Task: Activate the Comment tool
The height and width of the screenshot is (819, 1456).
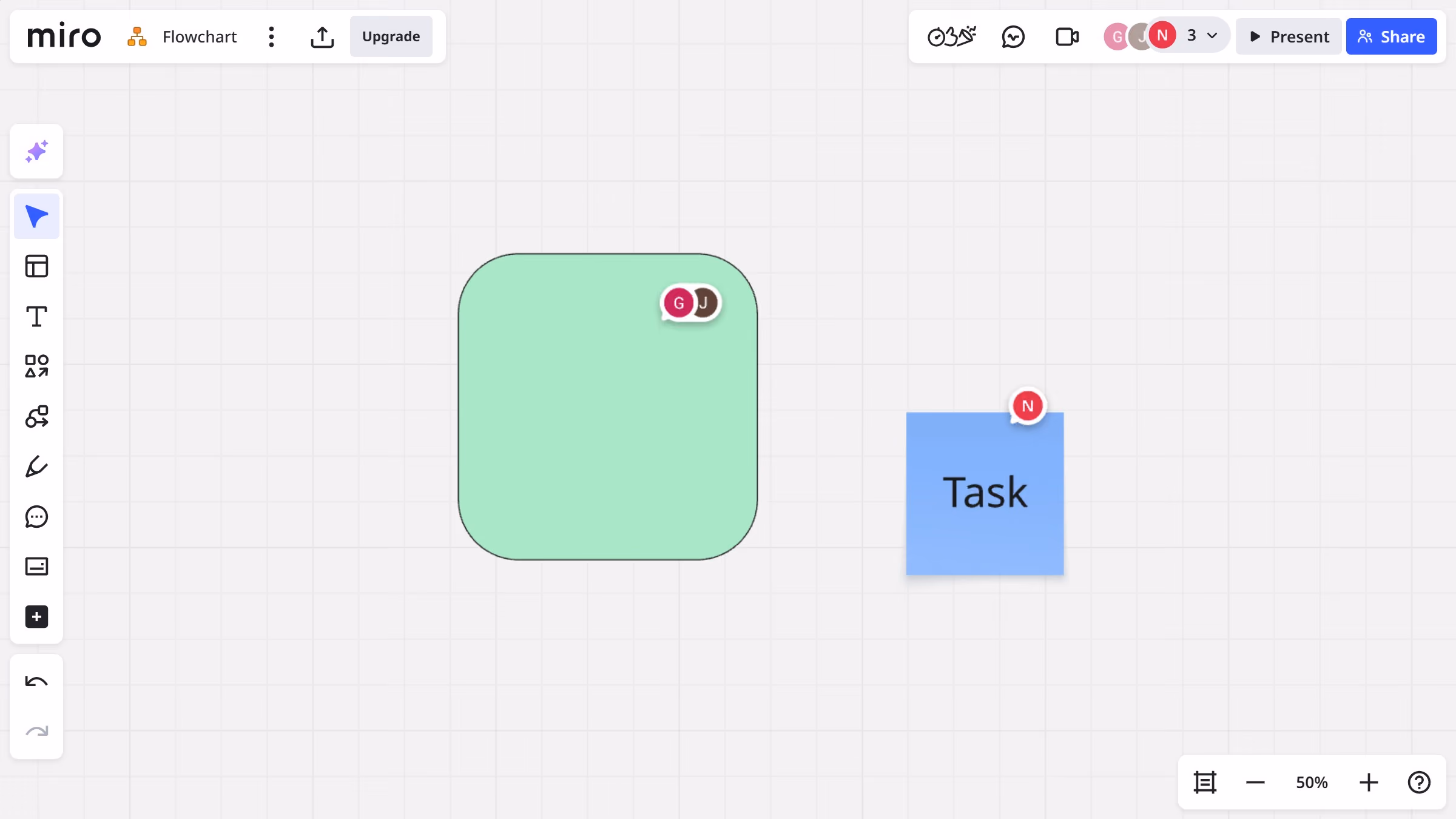Action: coord(36,517)
